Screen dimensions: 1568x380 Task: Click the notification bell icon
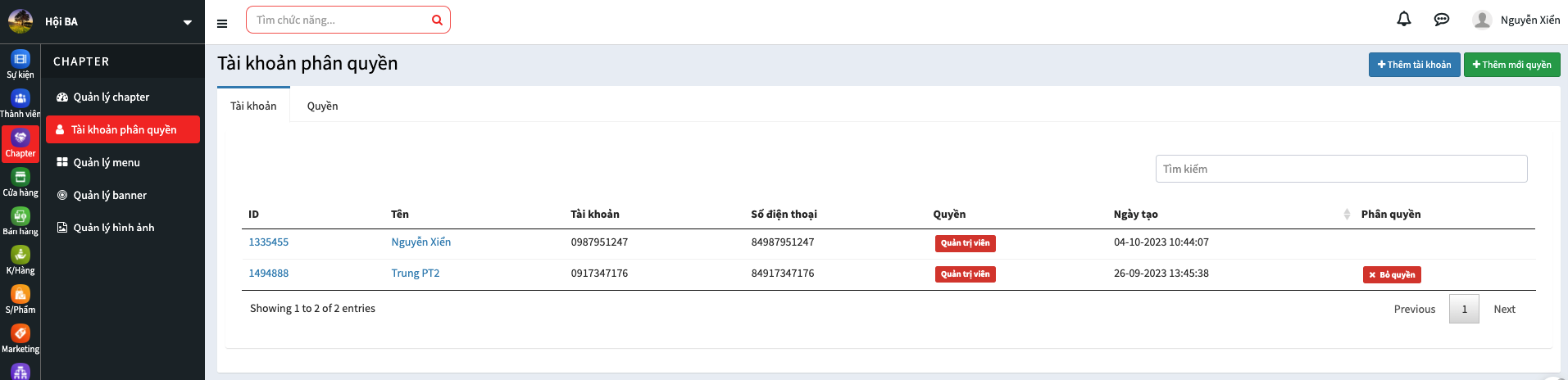click(1403, 20)
